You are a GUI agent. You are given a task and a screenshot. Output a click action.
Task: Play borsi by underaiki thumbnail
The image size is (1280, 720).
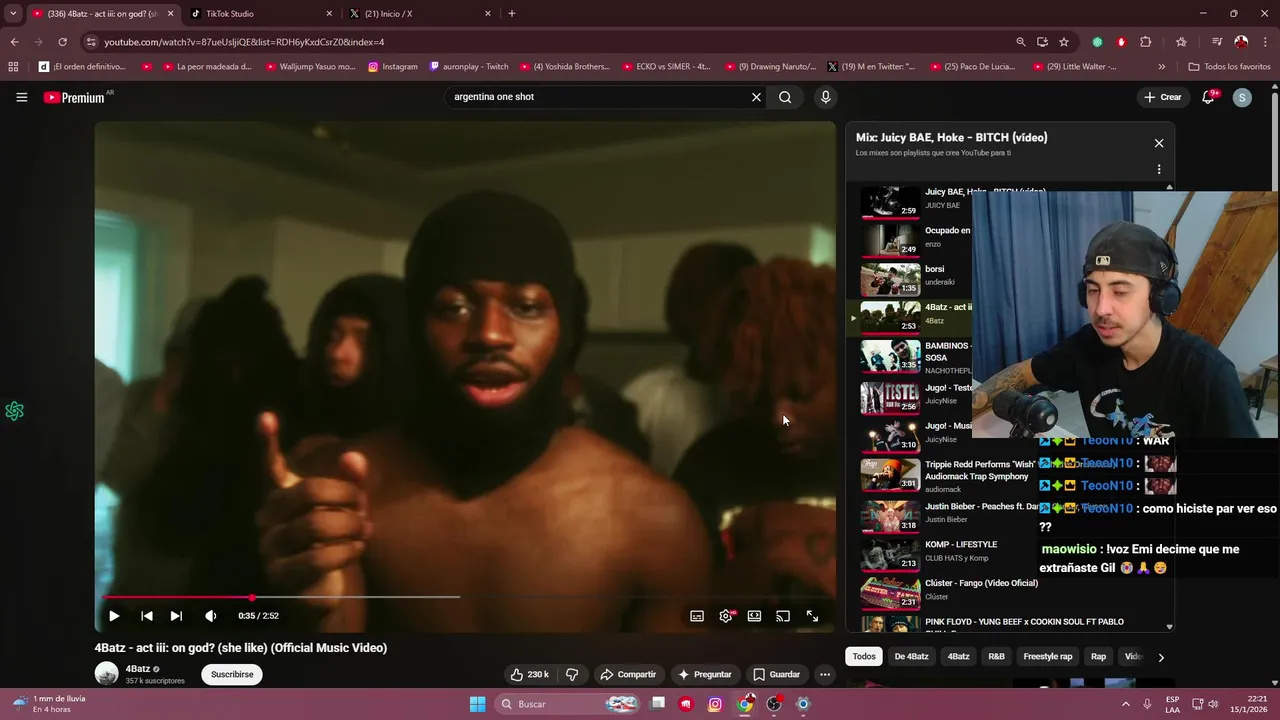(x=890, y=278)
